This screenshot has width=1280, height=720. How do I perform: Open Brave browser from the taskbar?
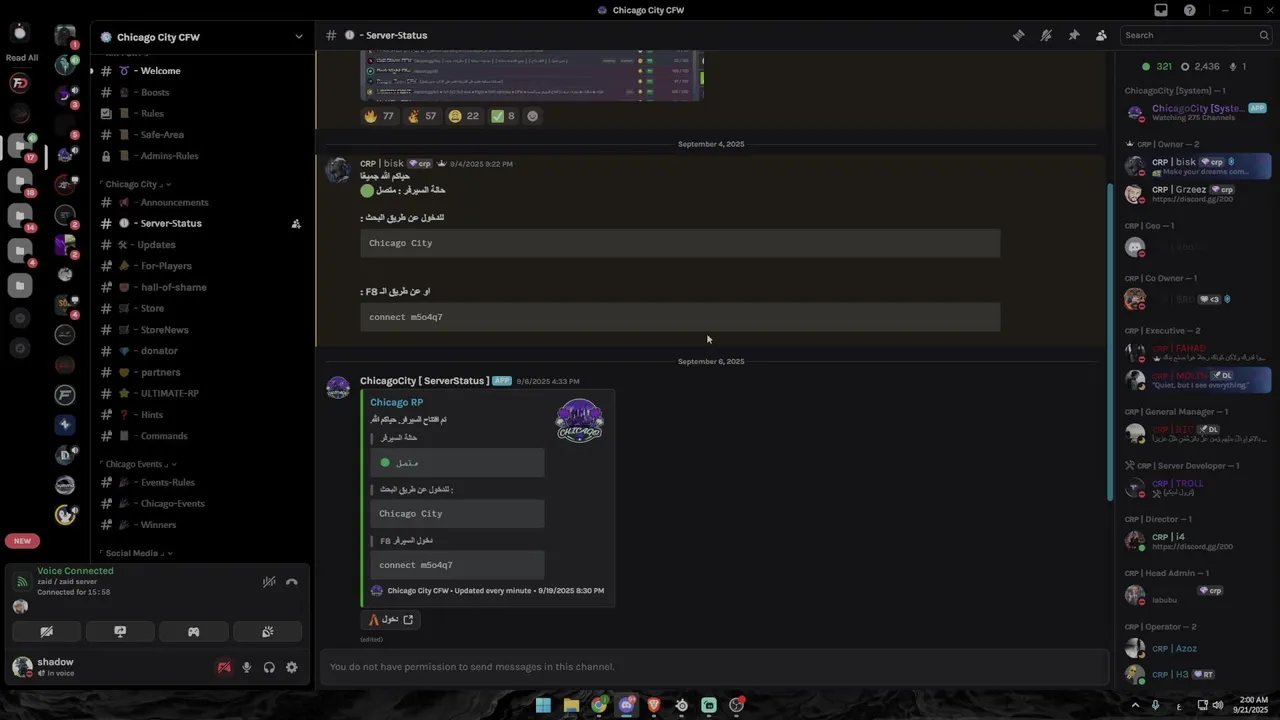click(654, 705)
